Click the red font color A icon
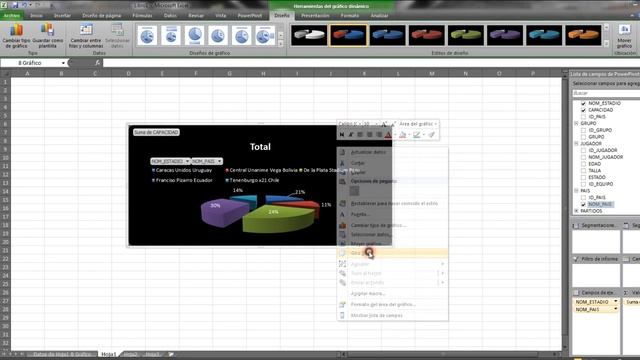The height and width of the screenshot is (360, 640). coord(388,134)
